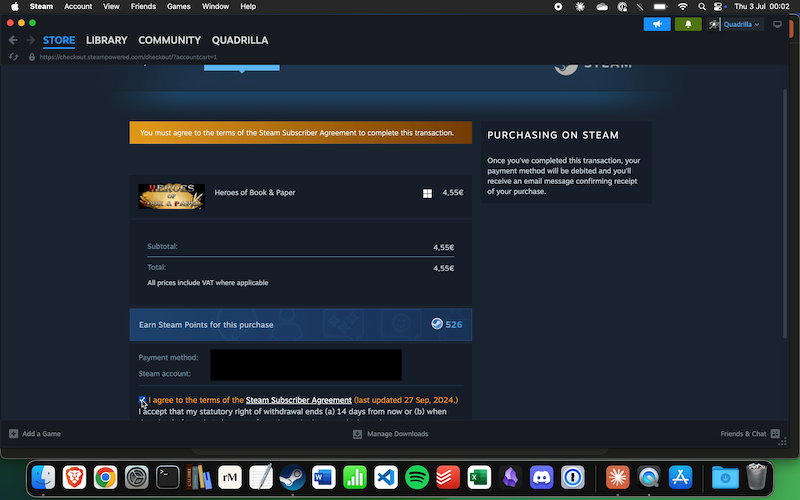Open the Help menu

click(248, 7)
